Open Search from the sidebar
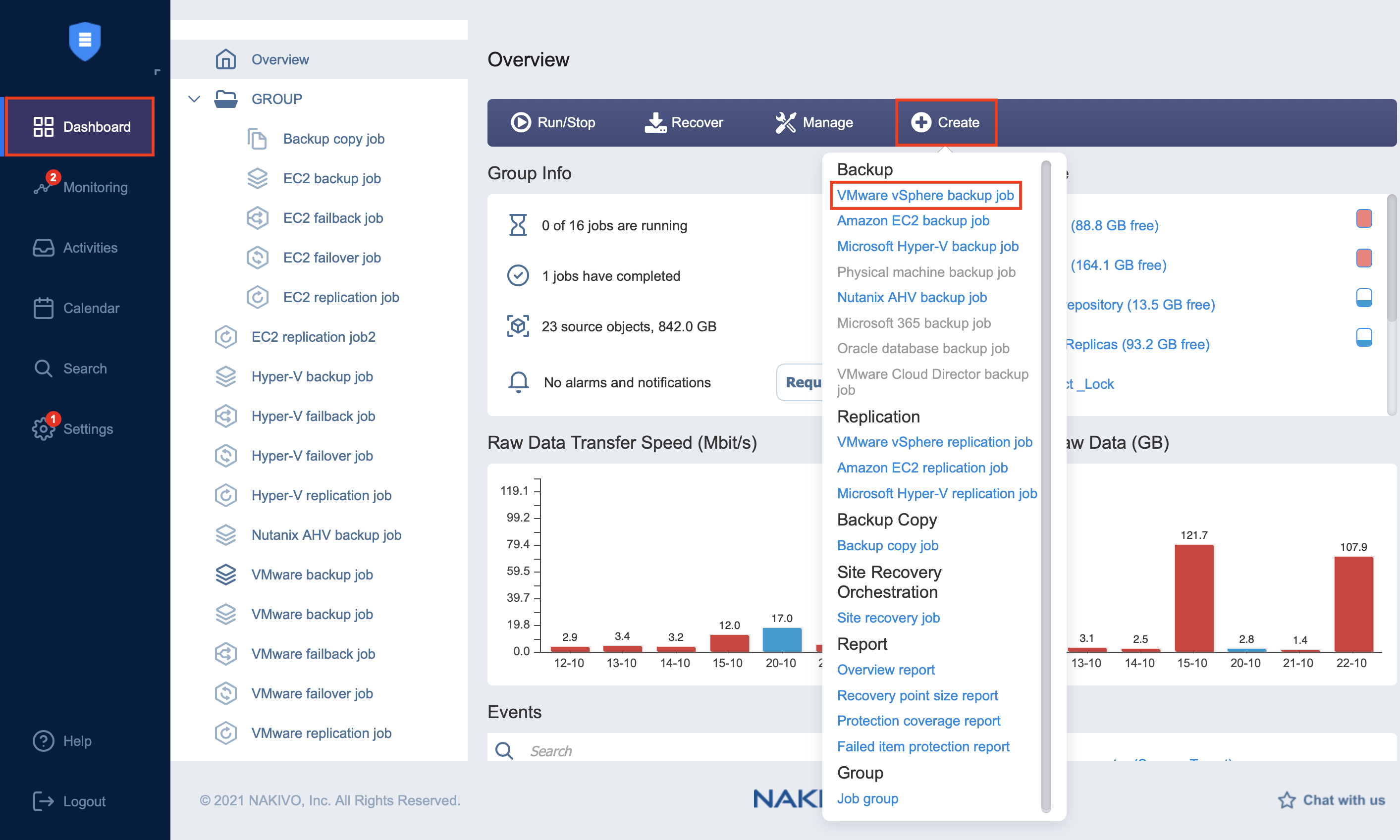The image size is (1400, 840). (x=70, y=368)
